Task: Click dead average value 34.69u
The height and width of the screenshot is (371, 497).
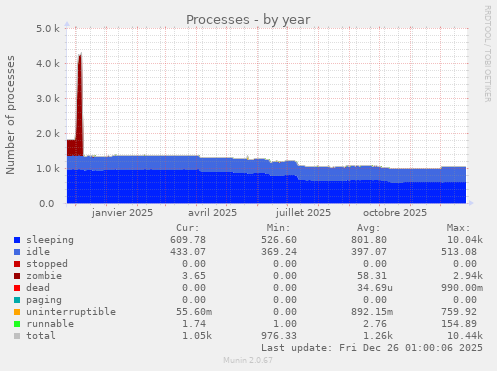Action: [x=375, y=288]
